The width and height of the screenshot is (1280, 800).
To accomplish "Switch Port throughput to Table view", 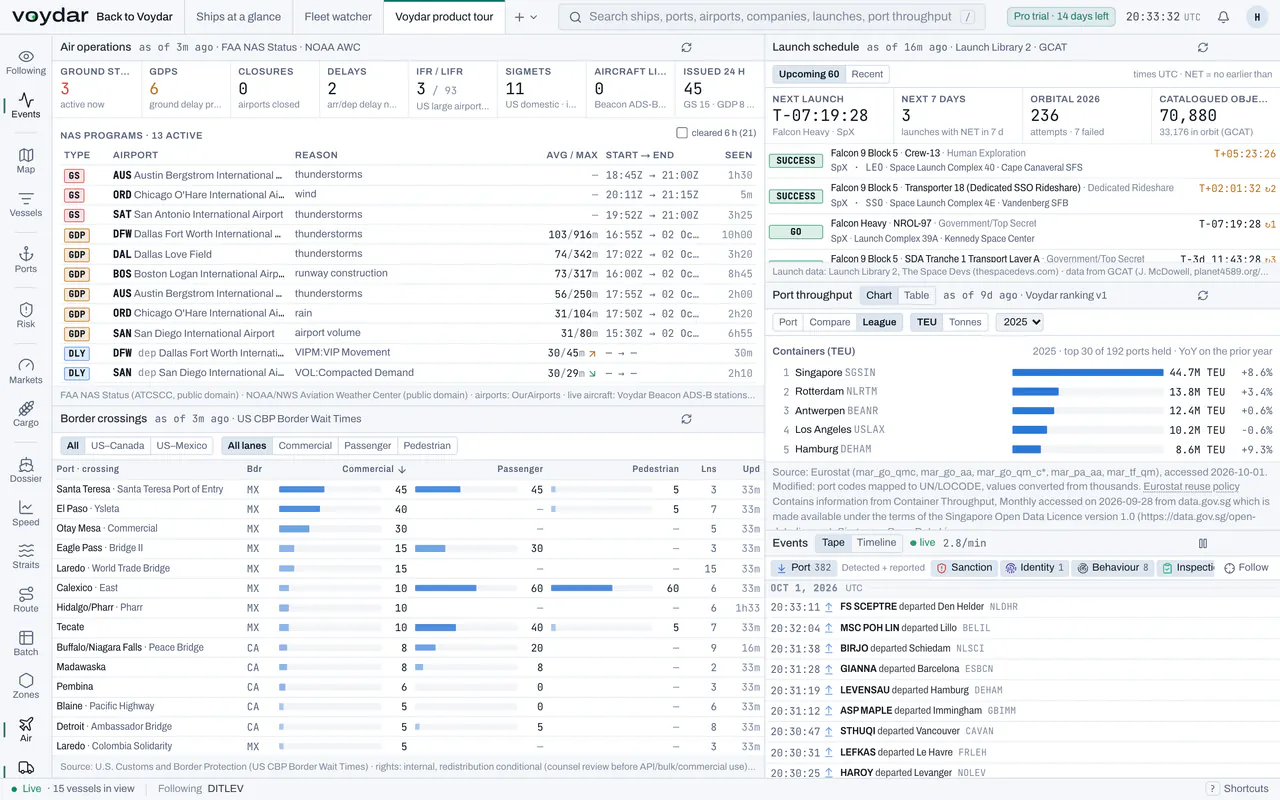I will coord(917,295).
